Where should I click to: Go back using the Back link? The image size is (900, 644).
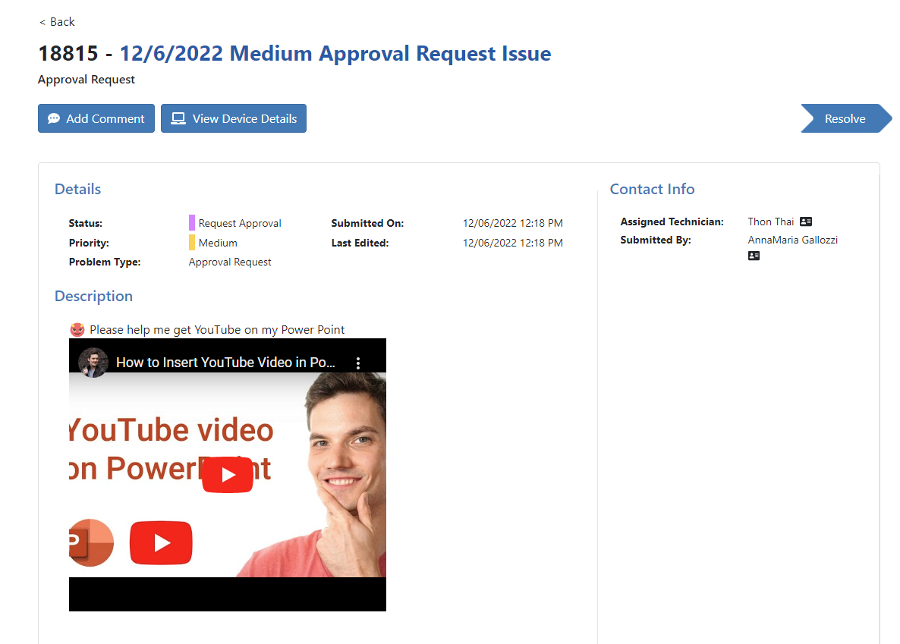57,22
